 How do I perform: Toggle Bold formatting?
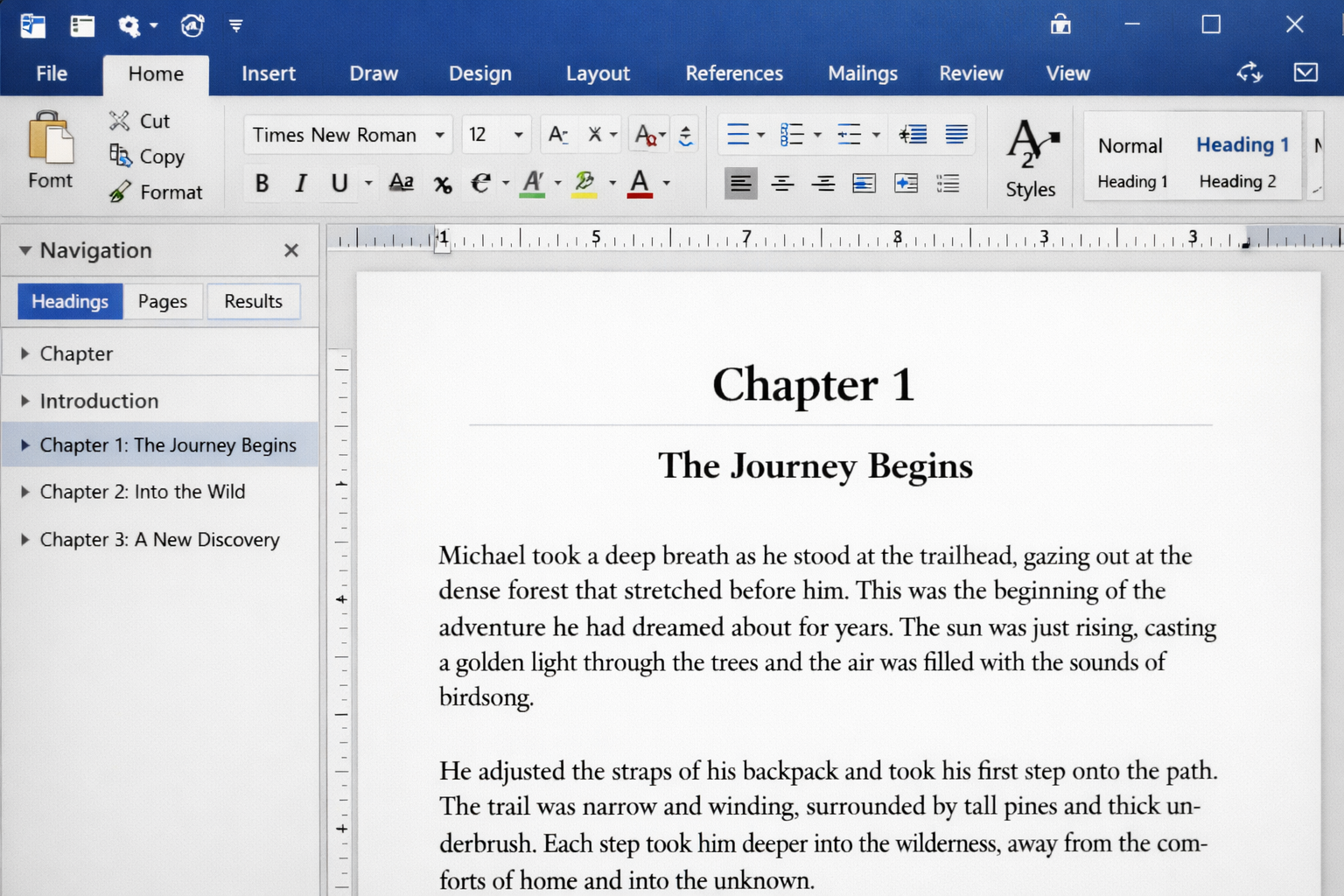click(x=262, y=183)
